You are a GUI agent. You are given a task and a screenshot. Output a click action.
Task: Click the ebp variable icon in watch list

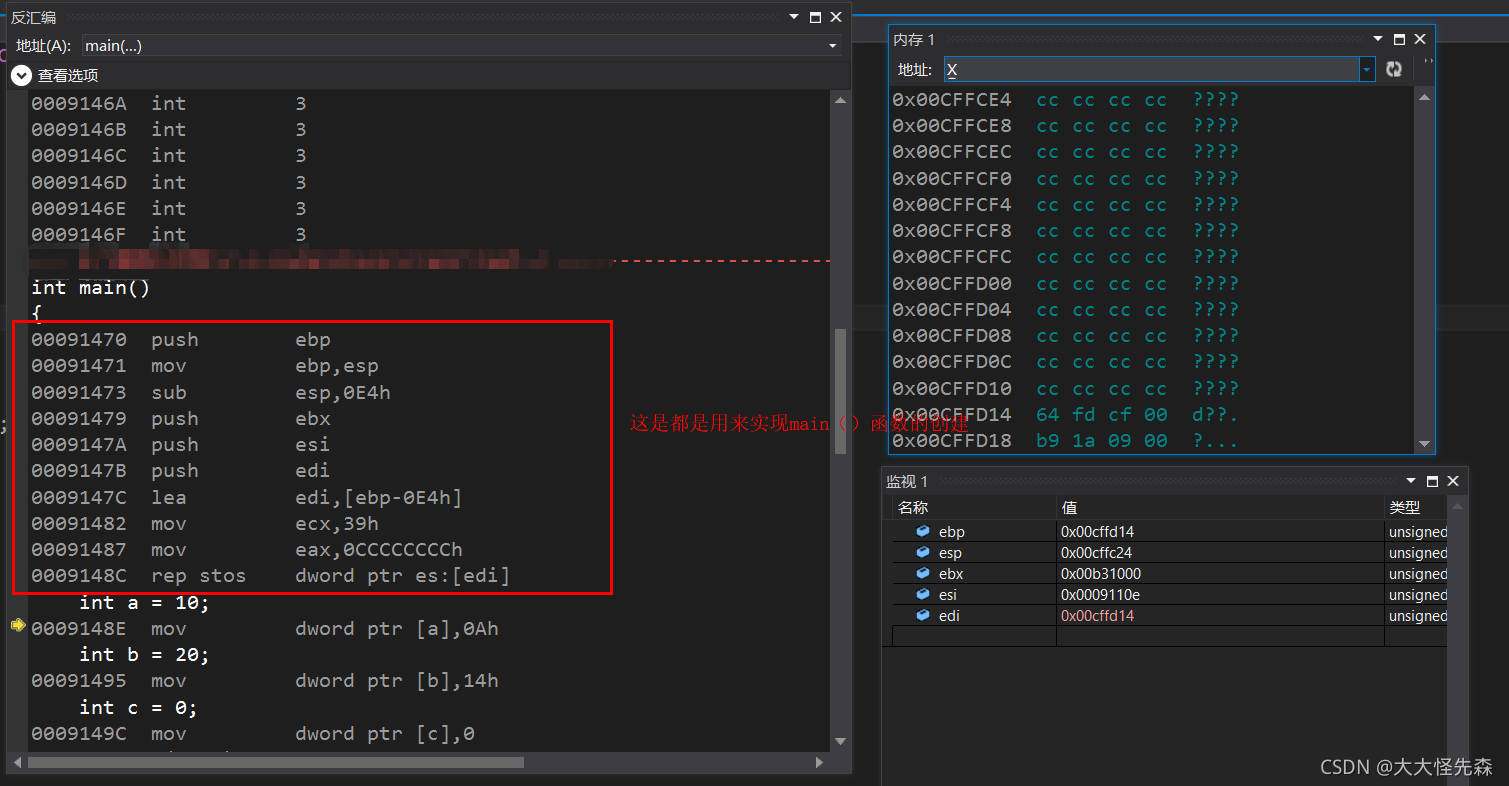(x=923, y=531)
